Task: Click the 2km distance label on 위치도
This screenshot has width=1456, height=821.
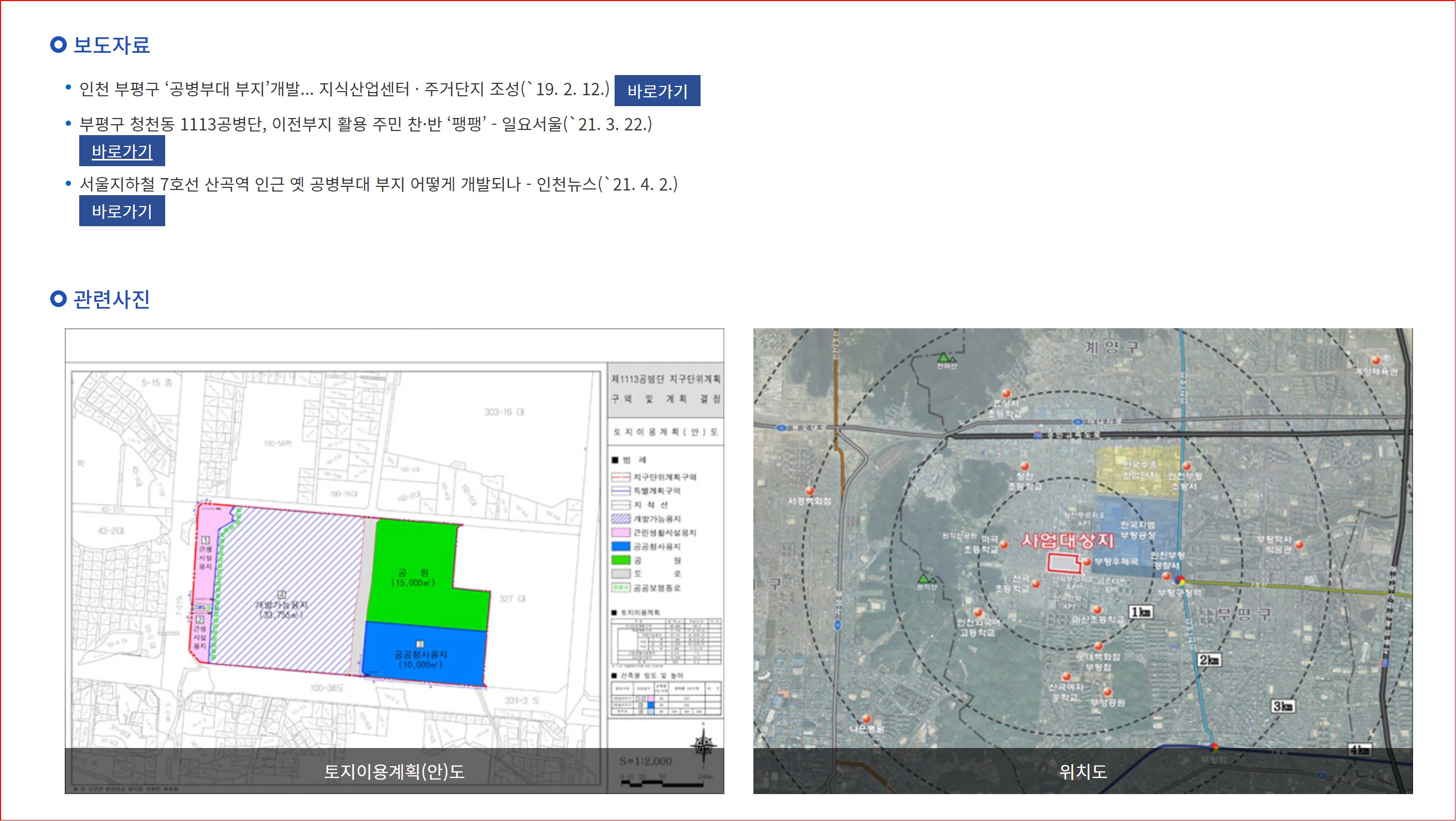Action: pyautogui.click(x=1209, y=659)
